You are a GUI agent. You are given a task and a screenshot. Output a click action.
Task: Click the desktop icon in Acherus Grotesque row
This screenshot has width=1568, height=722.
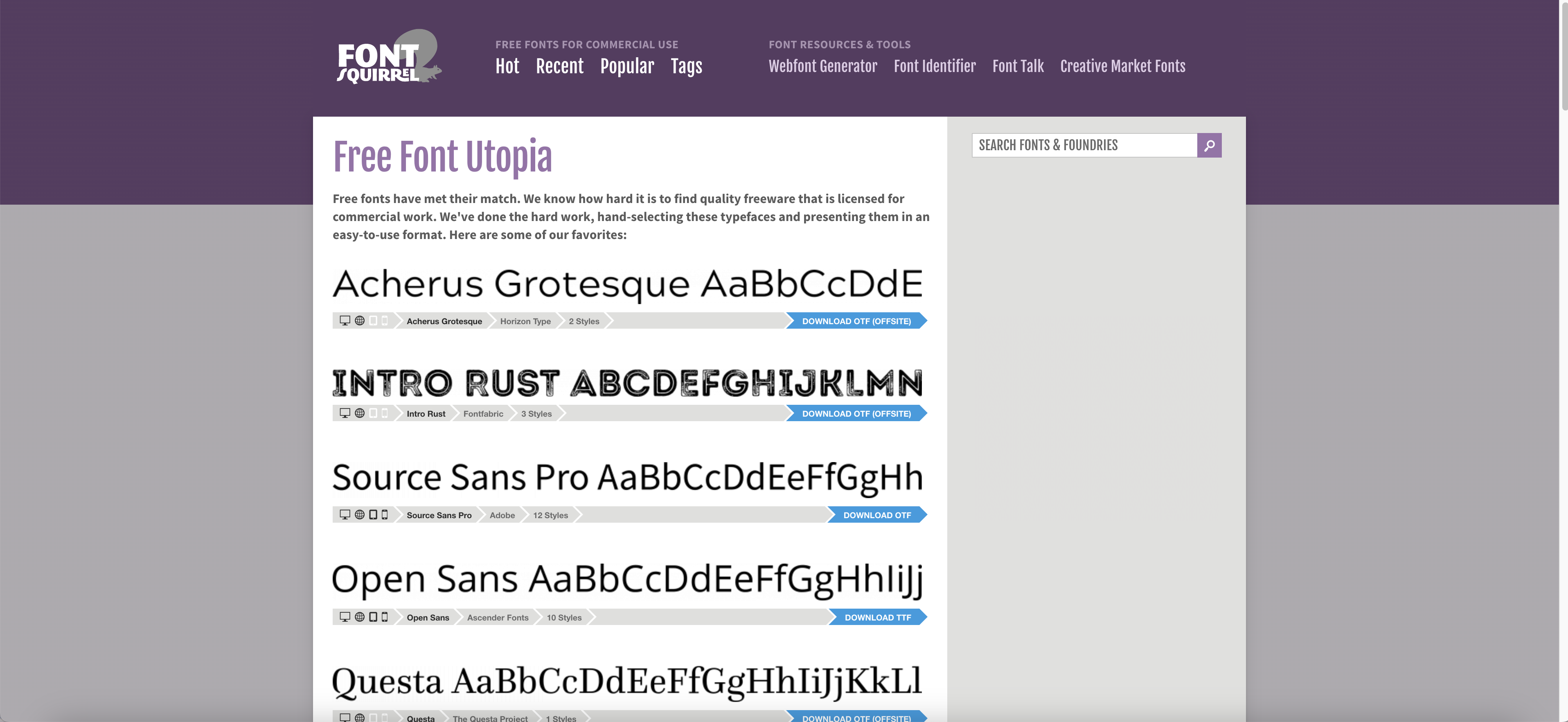pos(345,321)
